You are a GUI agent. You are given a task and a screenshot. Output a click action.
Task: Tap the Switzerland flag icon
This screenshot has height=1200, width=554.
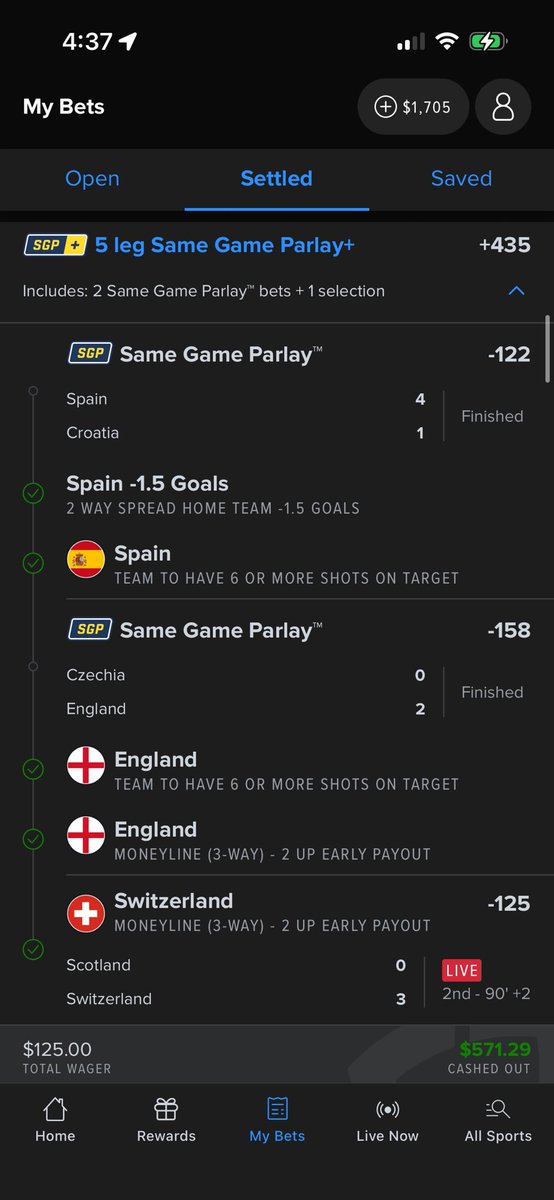[x=86, y=912]
